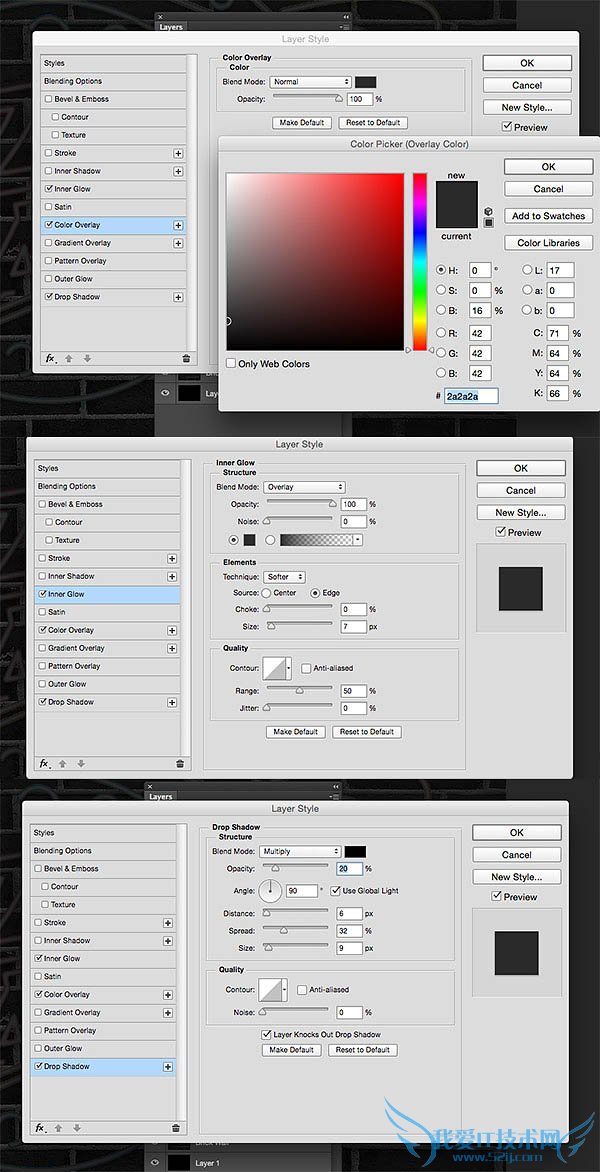Open the Technique dropdown showing Softer
The image size is (600, 1172).
[x=285, y=577]
